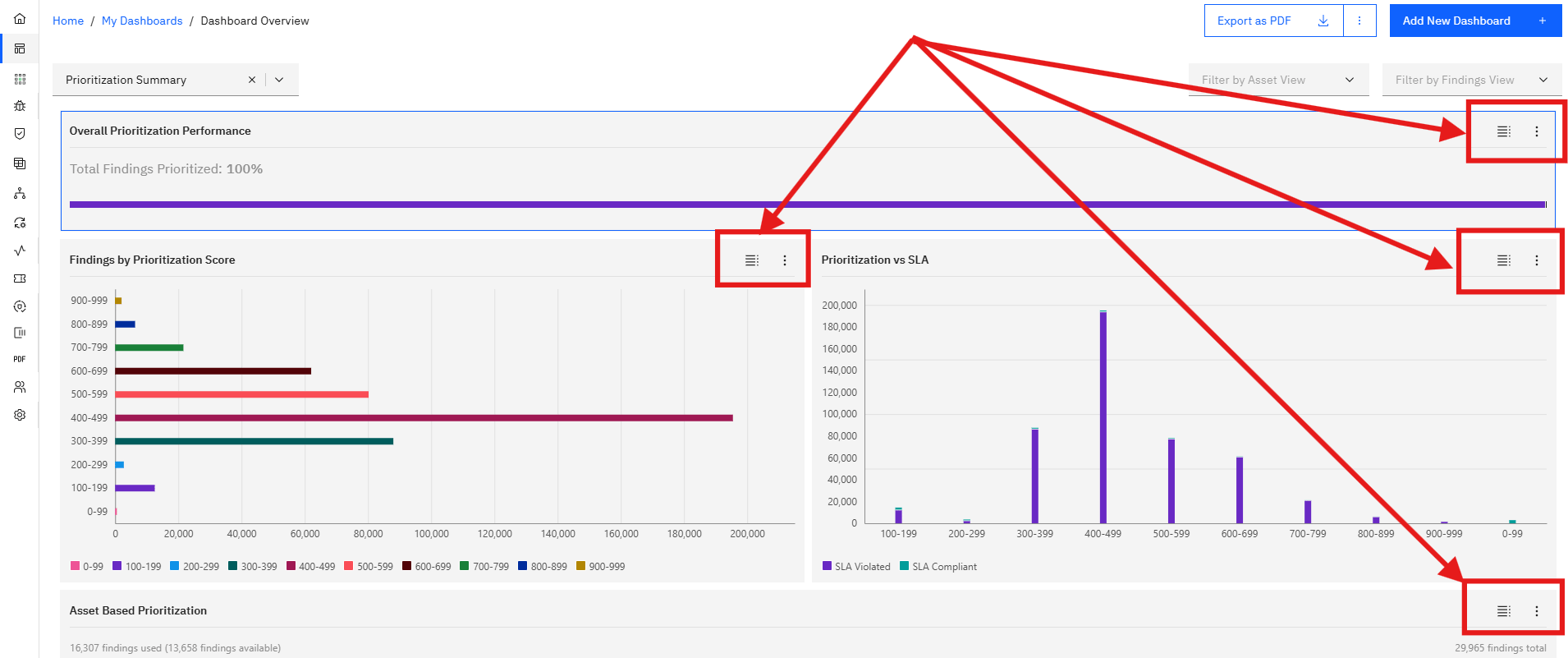The height and width of the screenshot is (658, 1568).
Task: Open the hierarchy tree icon in sidebar
Action: pyautogui.click(x=20, y=193)
